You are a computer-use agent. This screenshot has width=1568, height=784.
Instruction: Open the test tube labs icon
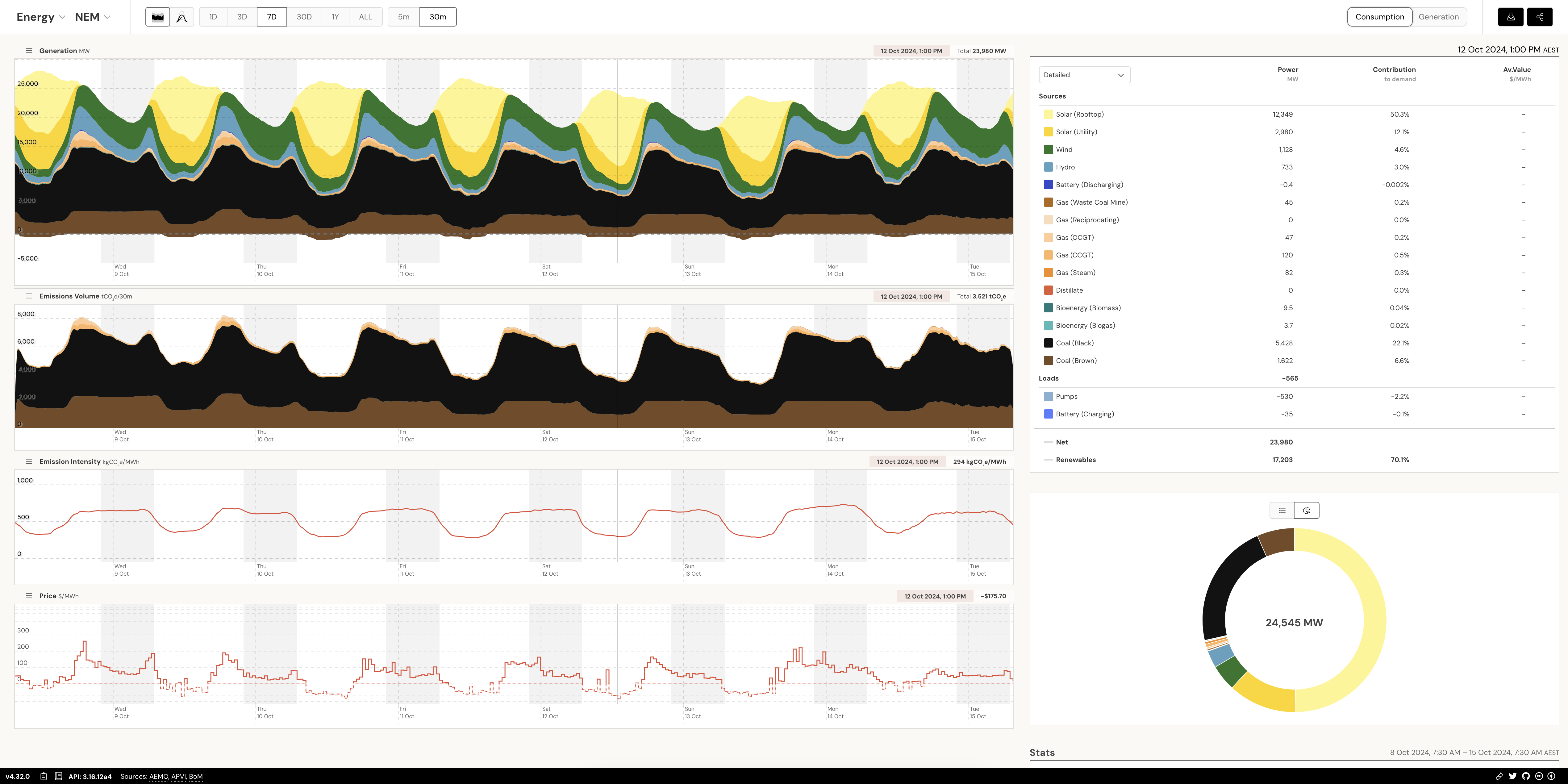coord(1499,776)
